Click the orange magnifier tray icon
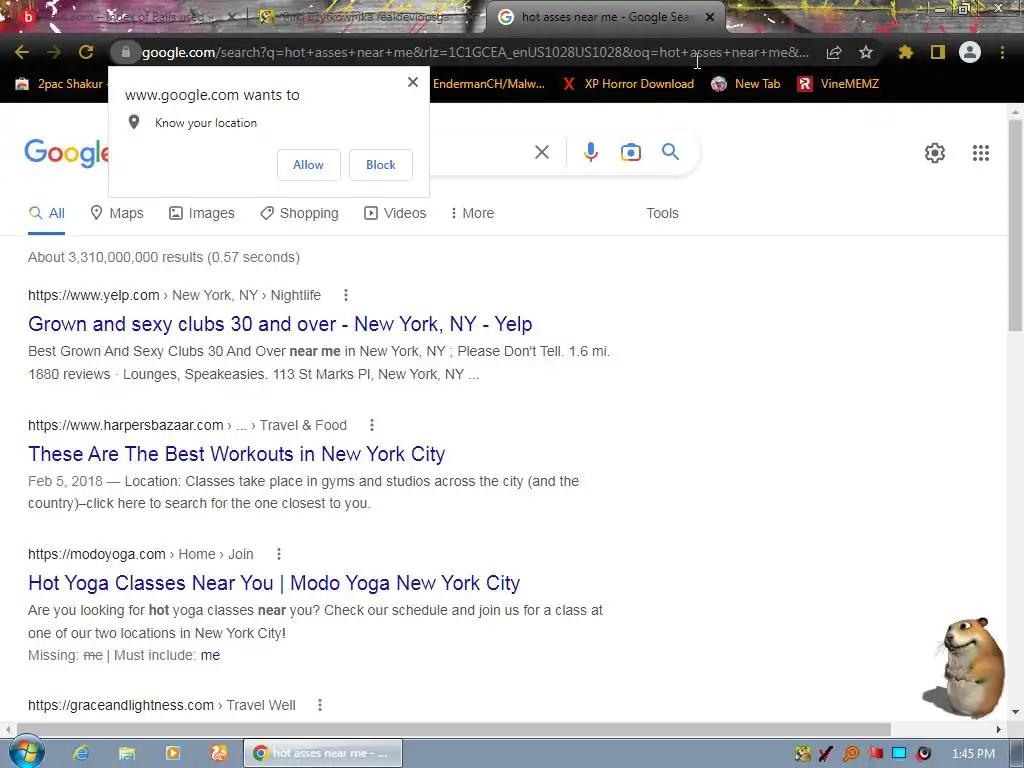The image size is (1024, 768). click(x=850, y=754)
